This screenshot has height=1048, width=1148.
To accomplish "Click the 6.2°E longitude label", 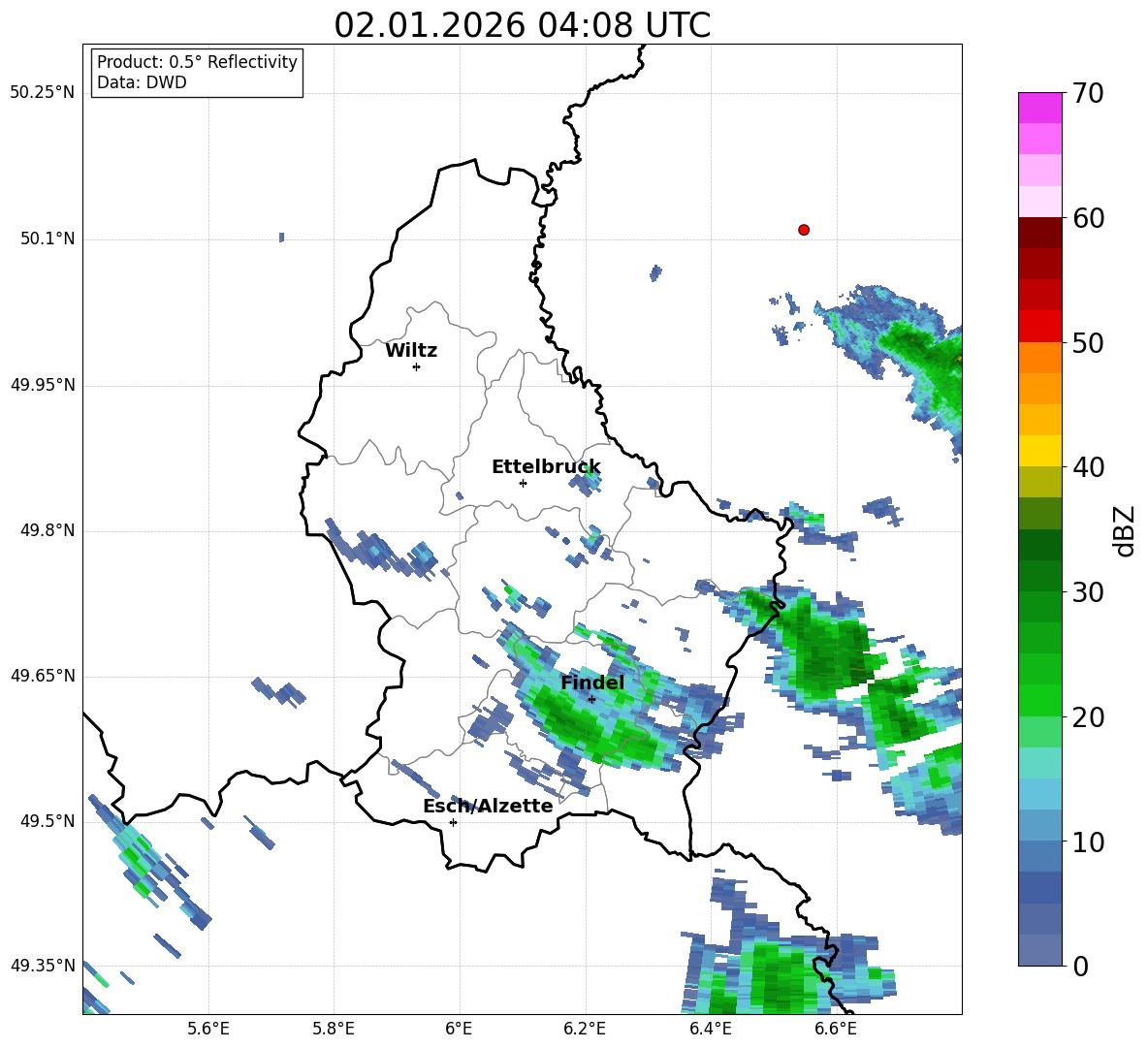I will tap(585, 1029).
